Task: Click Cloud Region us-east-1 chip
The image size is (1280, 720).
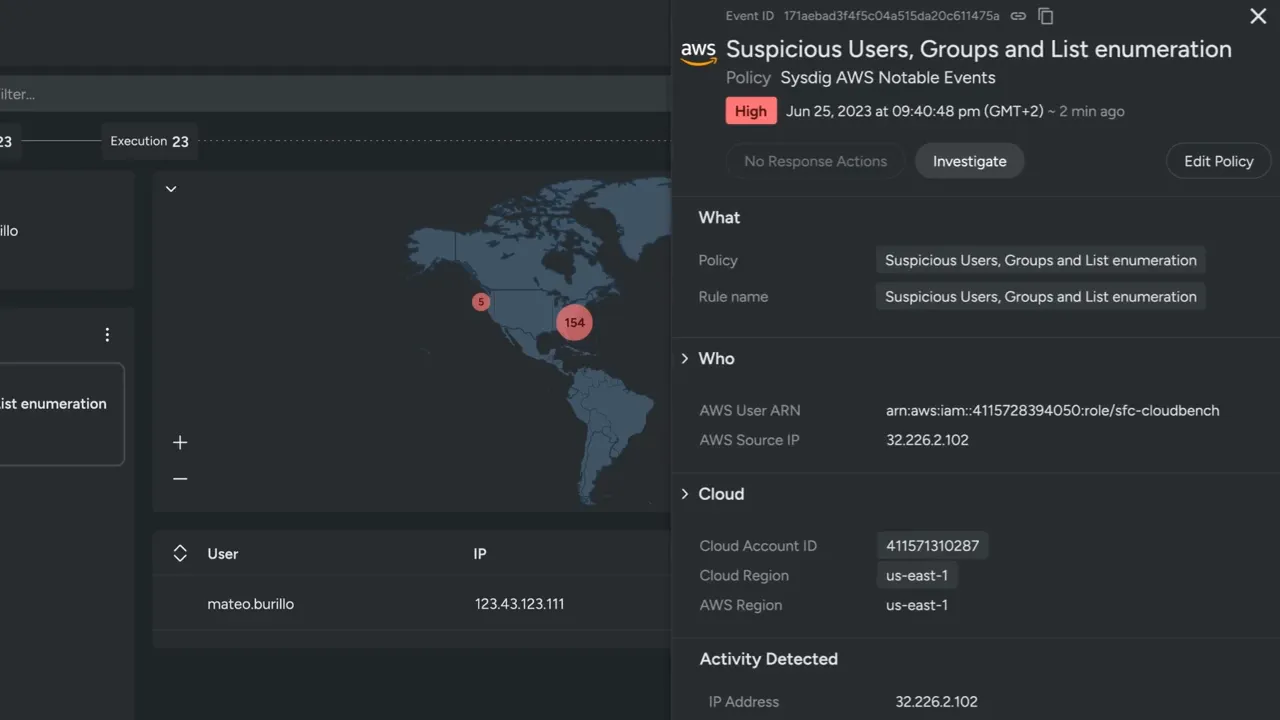Action: tap(917, 575)
